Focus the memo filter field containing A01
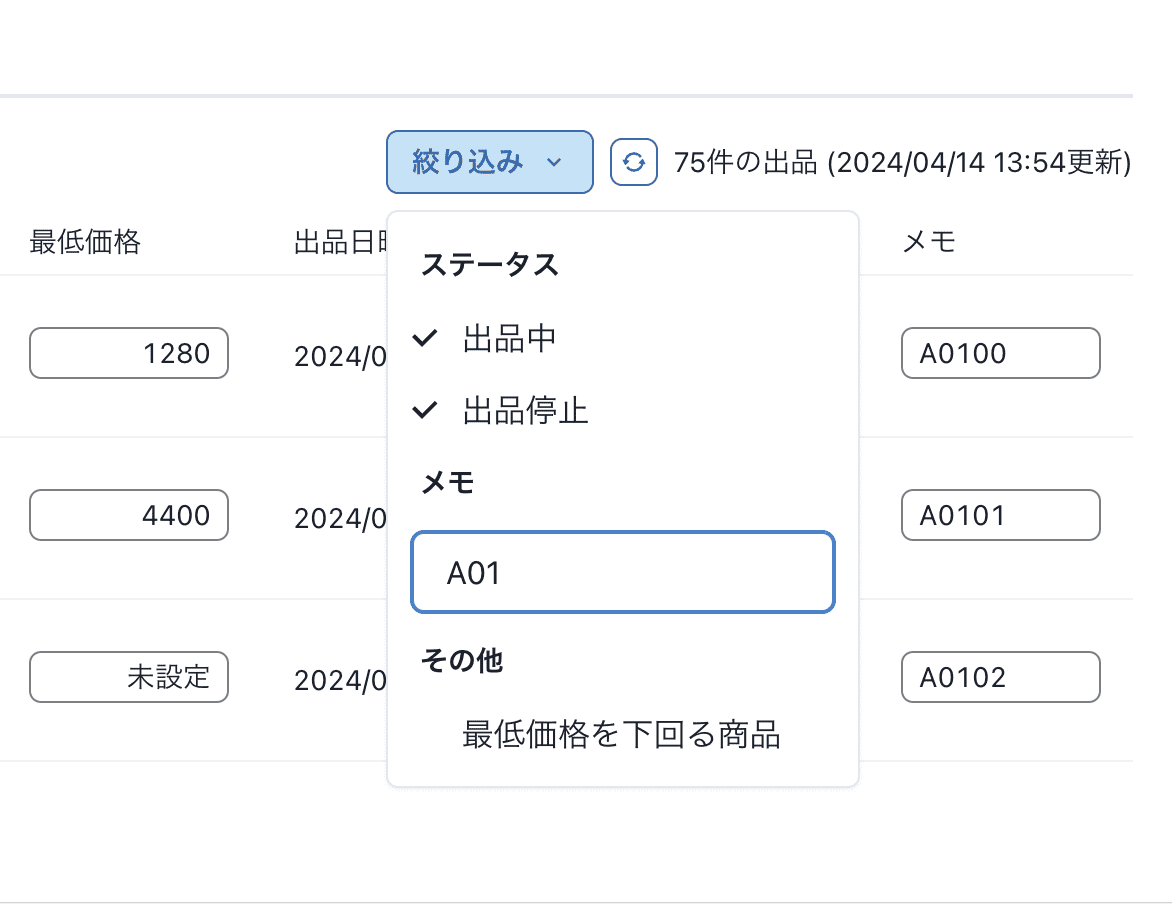Screen dimensions: 1172x904 622,573
